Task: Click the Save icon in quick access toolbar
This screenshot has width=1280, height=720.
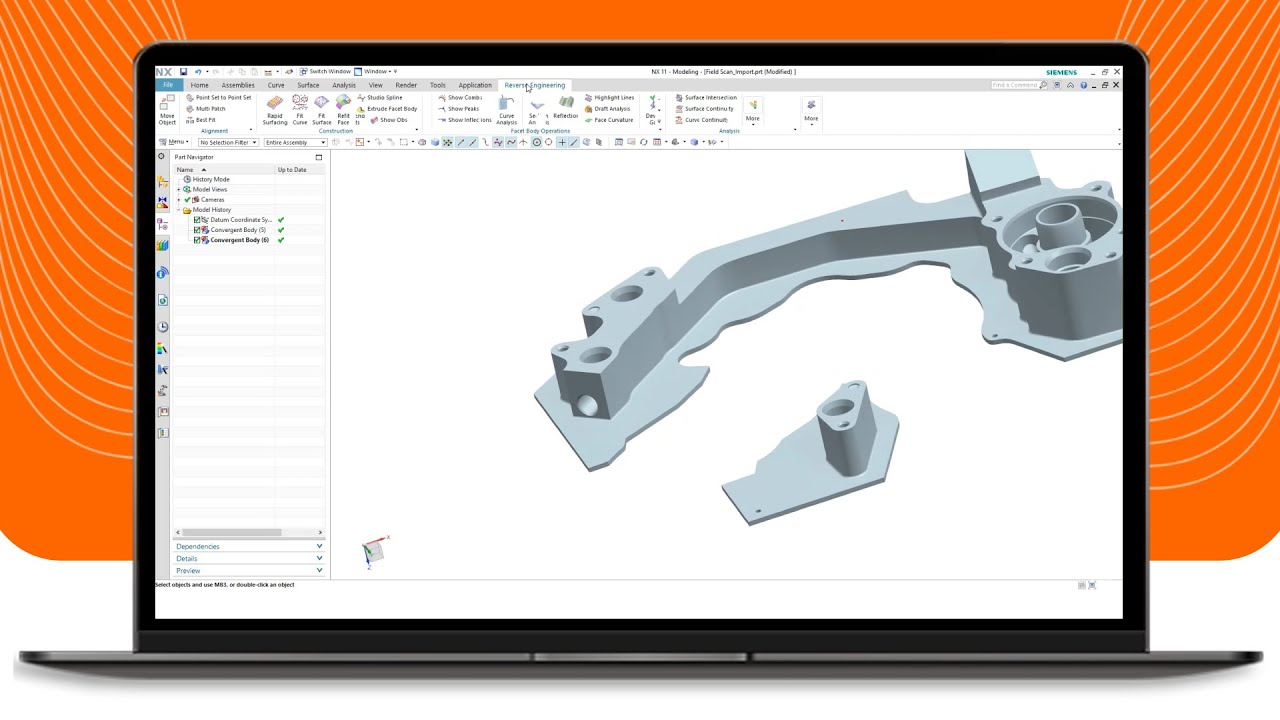Action: pos(184,72)
